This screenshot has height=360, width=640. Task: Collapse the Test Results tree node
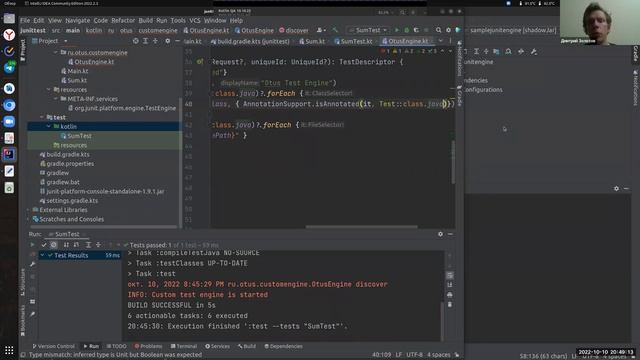coord(42,256)
